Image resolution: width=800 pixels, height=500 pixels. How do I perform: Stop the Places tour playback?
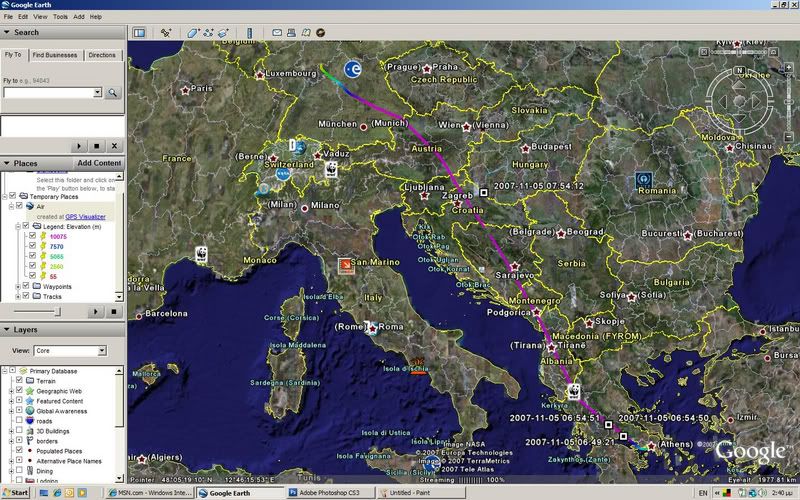point(114,311)
